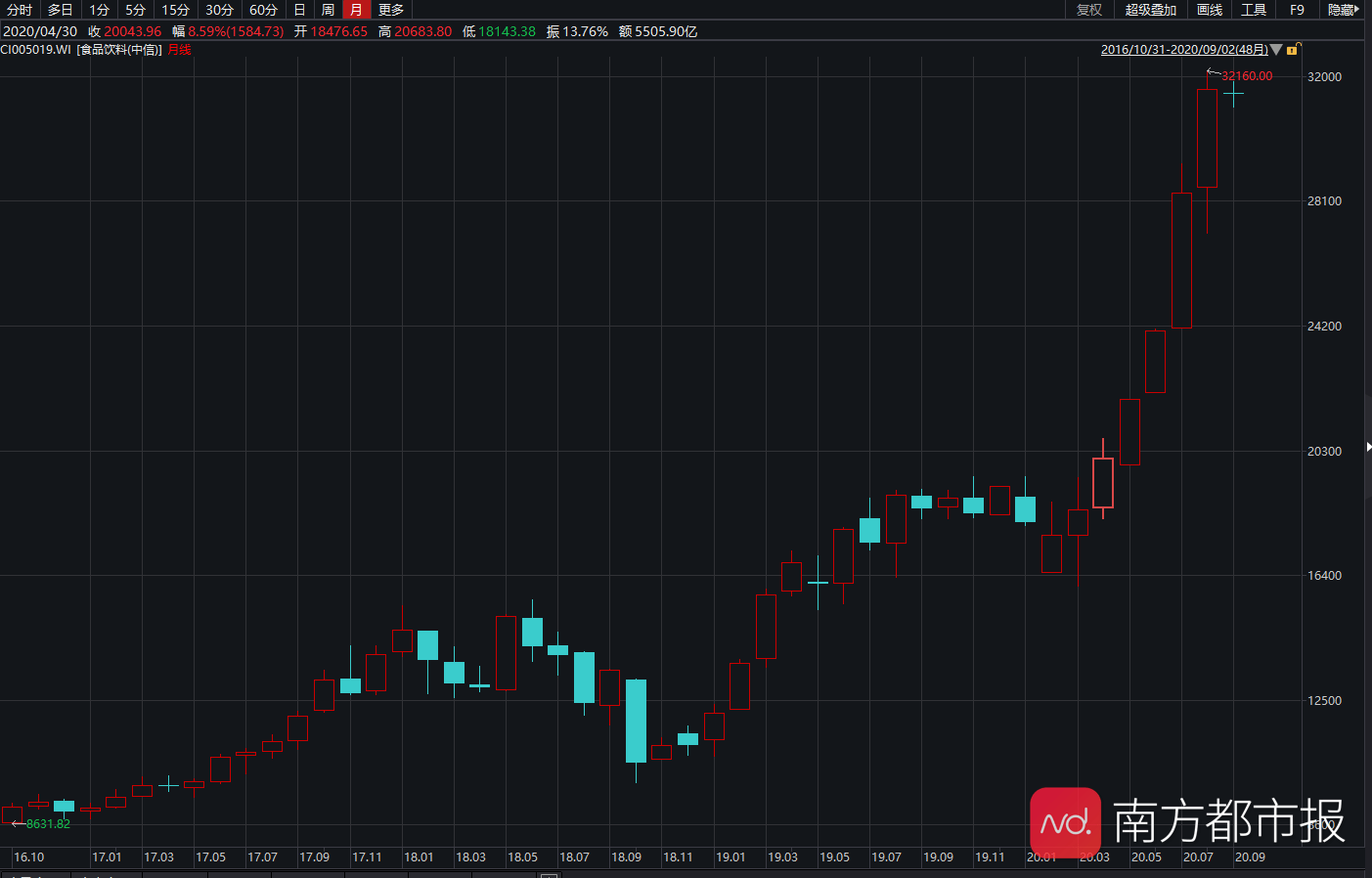The height and width of the screenshot is (878, 1372).
Task: Select the 5分 five-minute period tab
Action: click(x=136, y=10)
